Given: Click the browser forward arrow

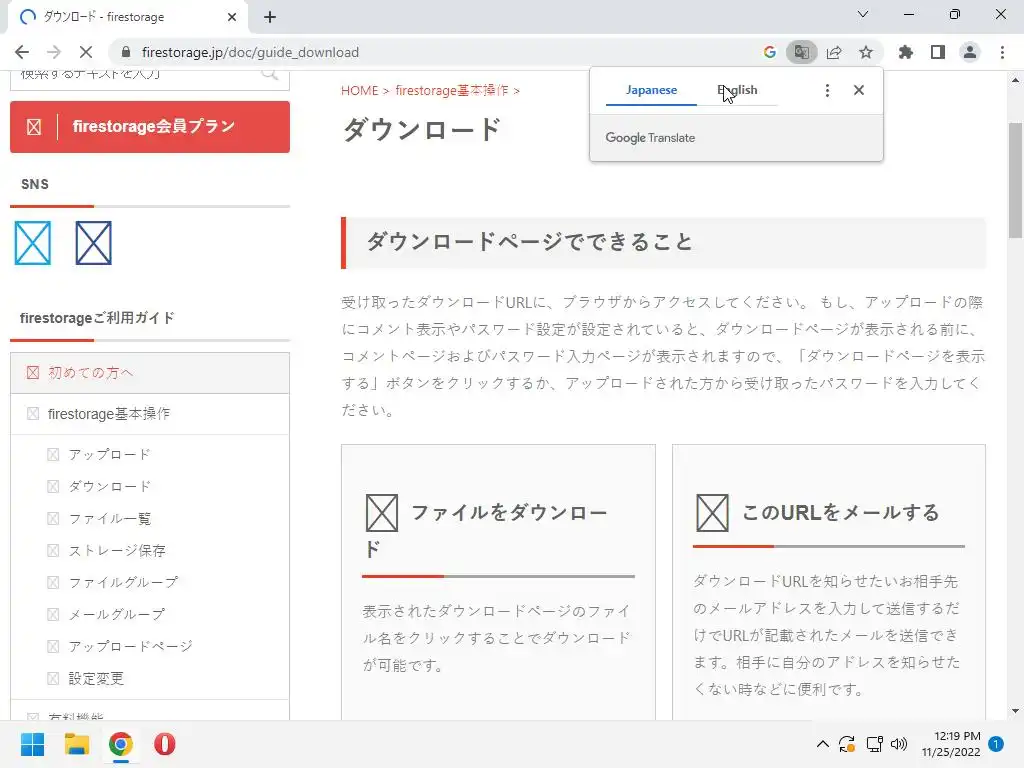Looking at the screenshot, I should click(54, 52).
